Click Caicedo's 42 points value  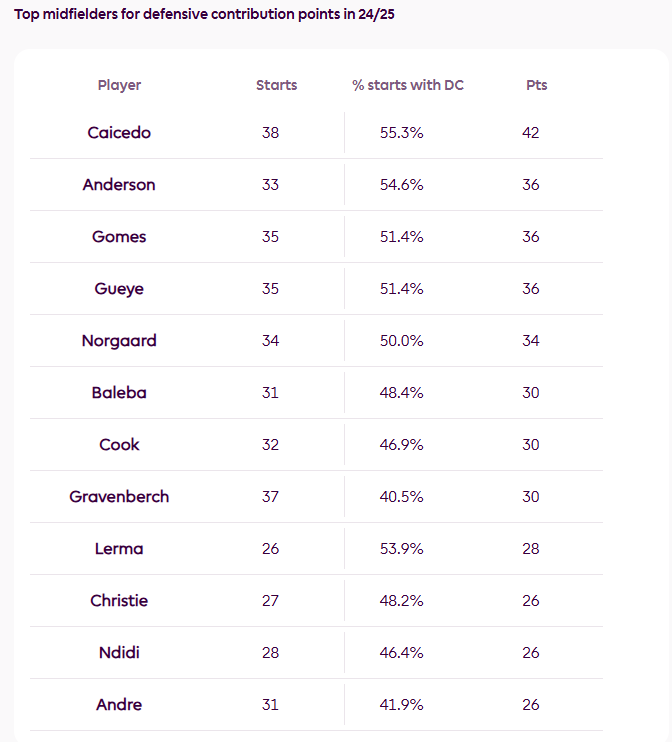coord(531,132)
